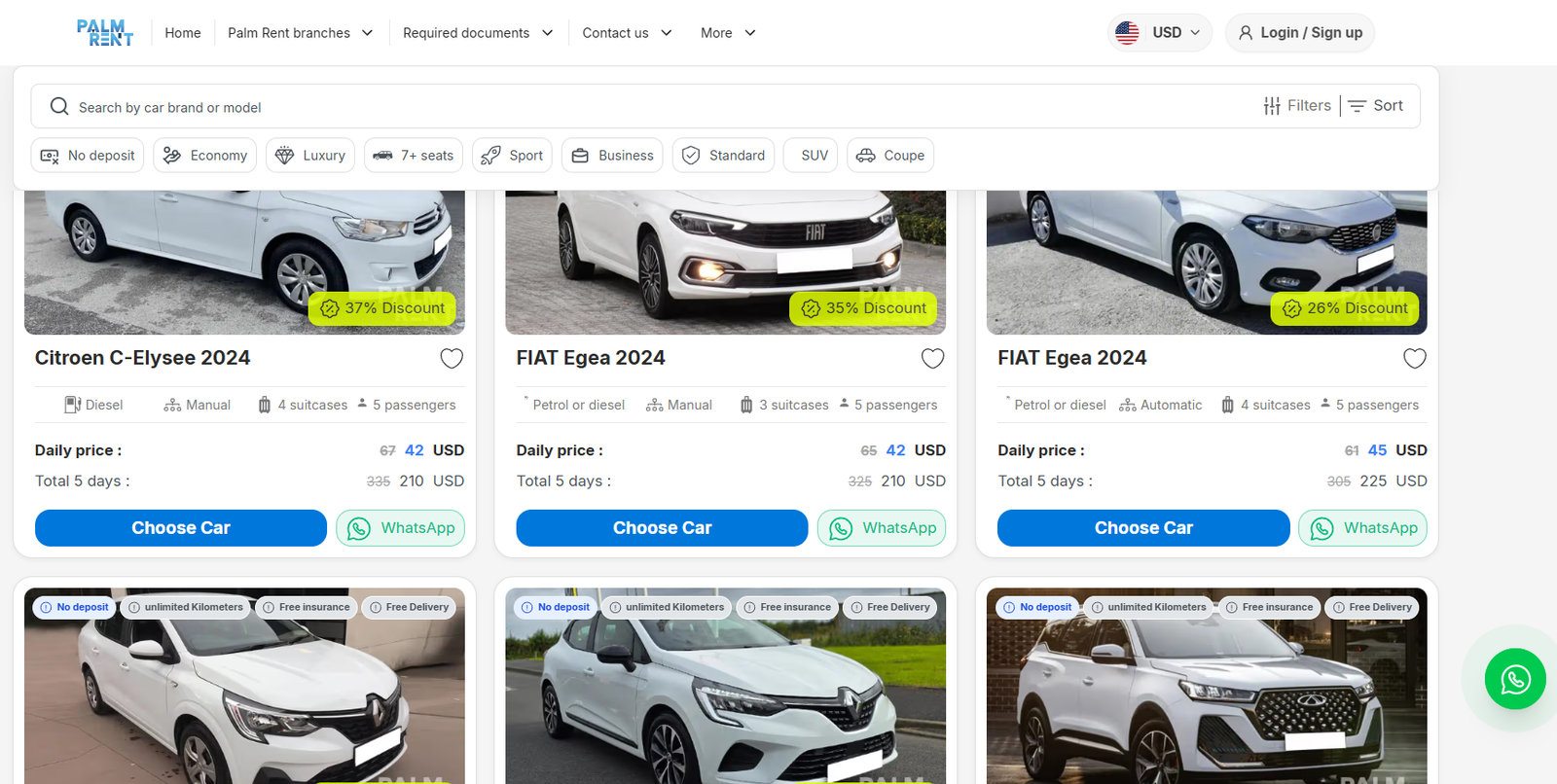Click 5 passengers icon on Automatic FIAT Egea
The image size is (1557, 784).
point(1325,403)
